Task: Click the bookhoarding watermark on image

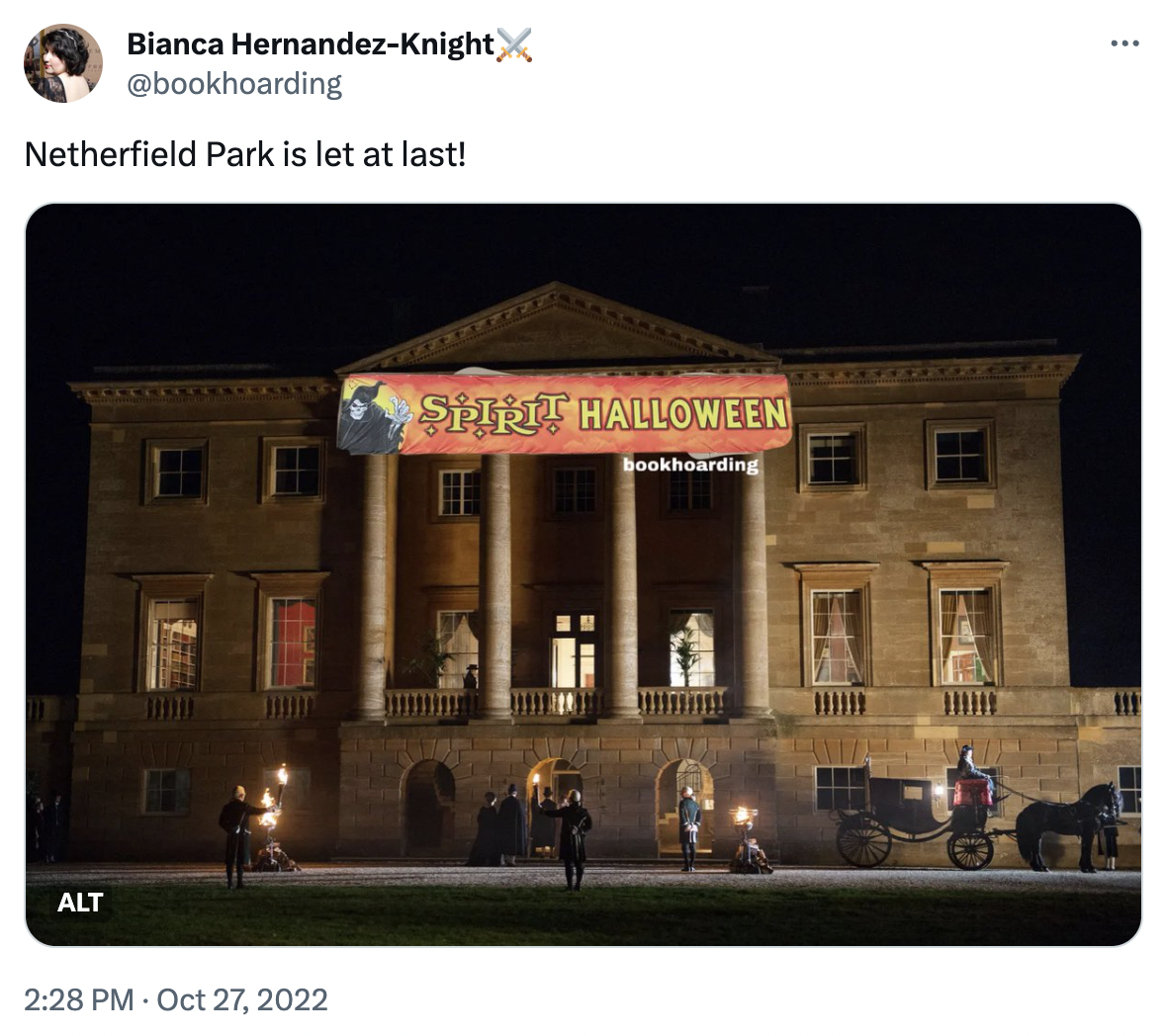Action: pyautogui.click(x=690, y=465)
